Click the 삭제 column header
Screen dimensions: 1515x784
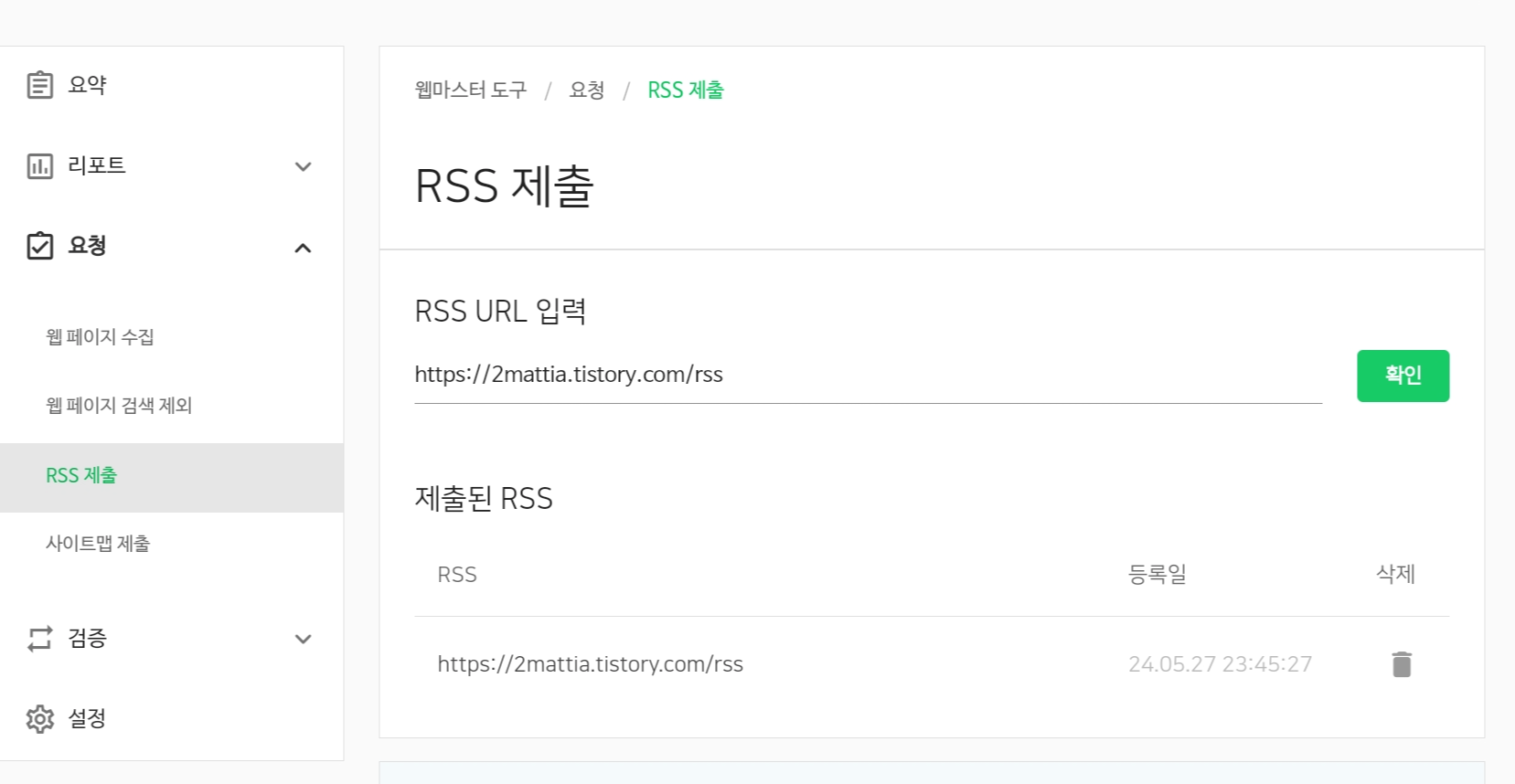(1395, 574)
